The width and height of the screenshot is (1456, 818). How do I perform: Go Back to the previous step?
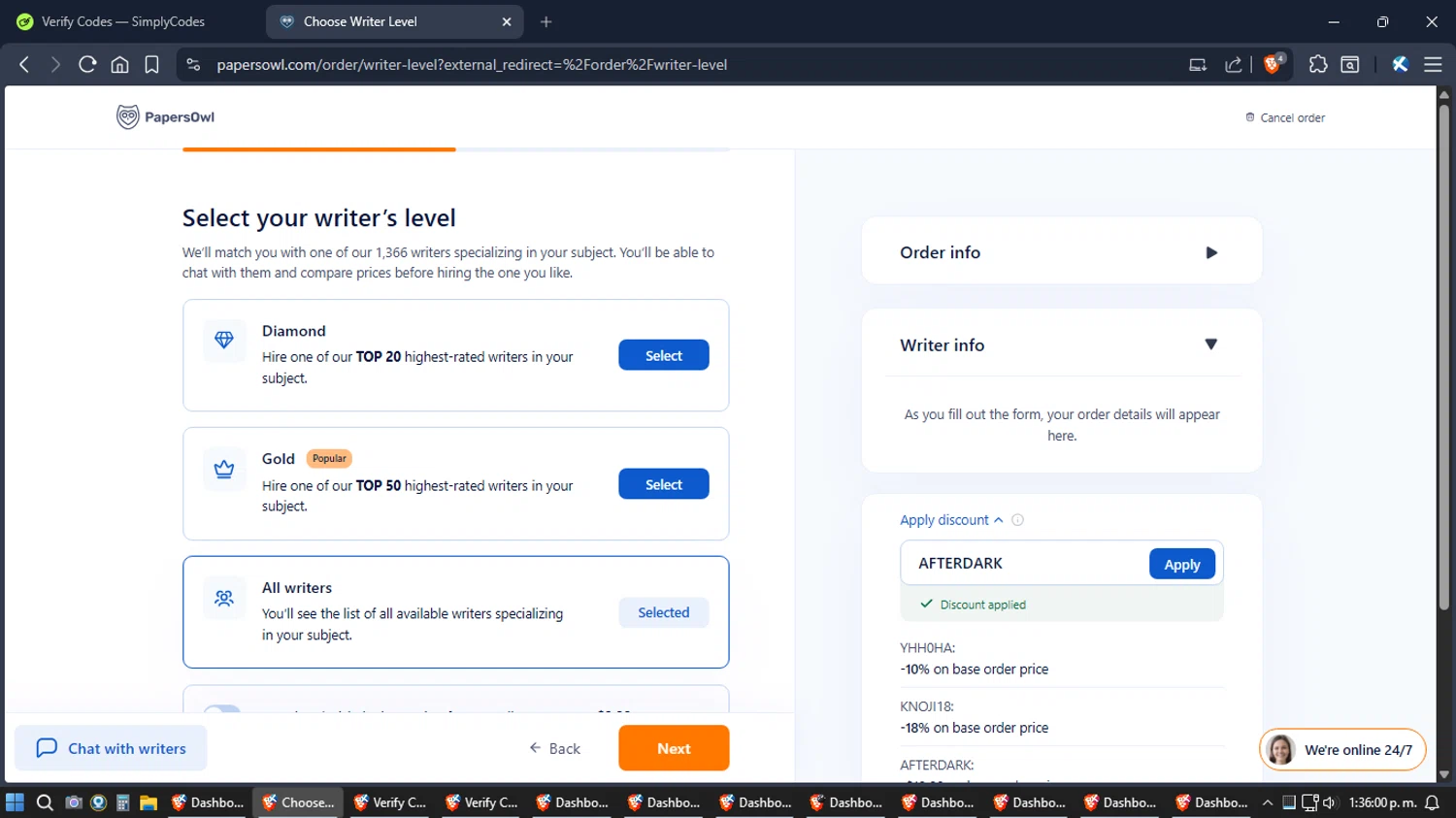pos(555,748)
